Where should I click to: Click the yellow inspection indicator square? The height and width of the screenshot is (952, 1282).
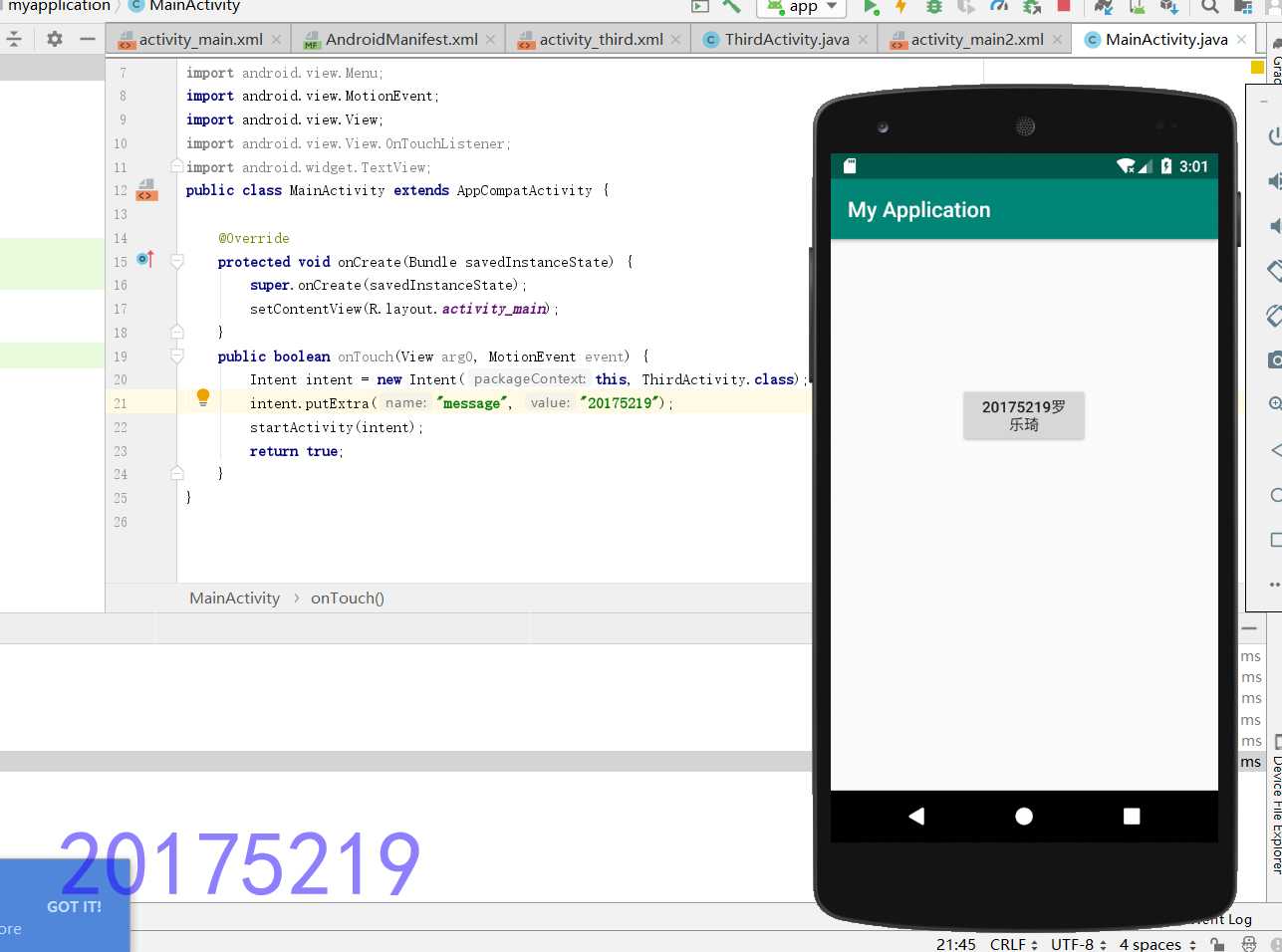pos(1257,68)
